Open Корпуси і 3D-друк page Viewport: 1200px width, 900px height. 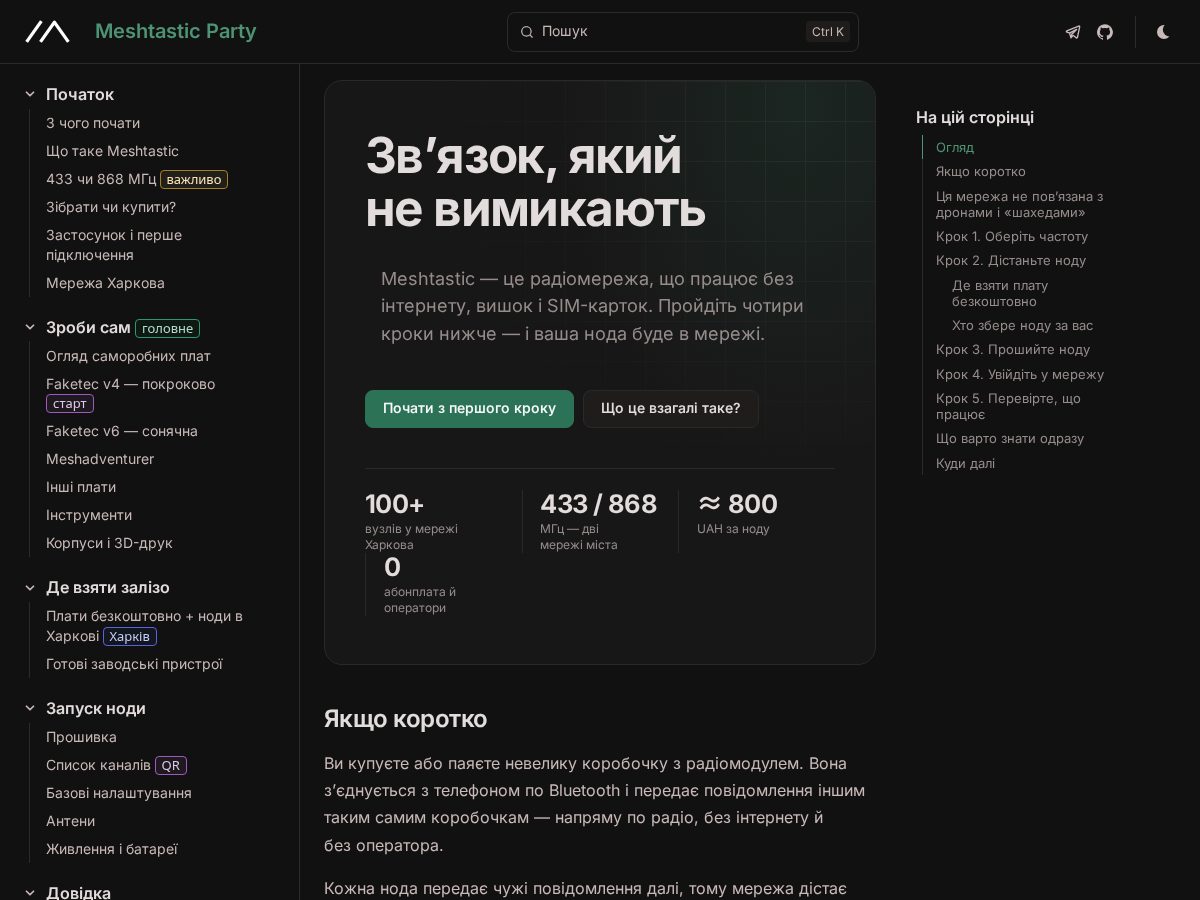109,543
